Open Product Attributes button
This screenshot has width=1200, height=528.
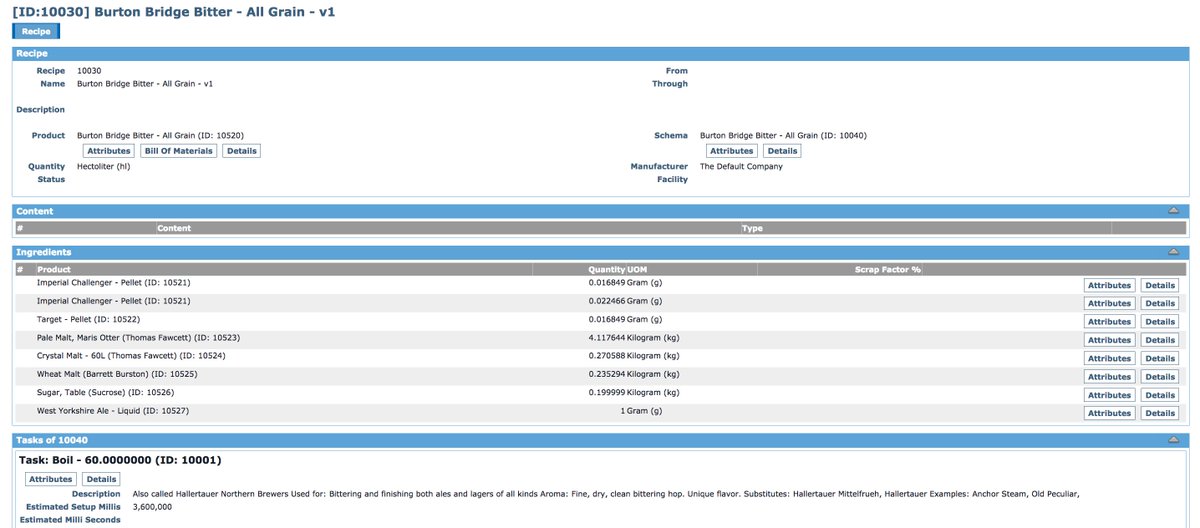click(x=108, y=151)
